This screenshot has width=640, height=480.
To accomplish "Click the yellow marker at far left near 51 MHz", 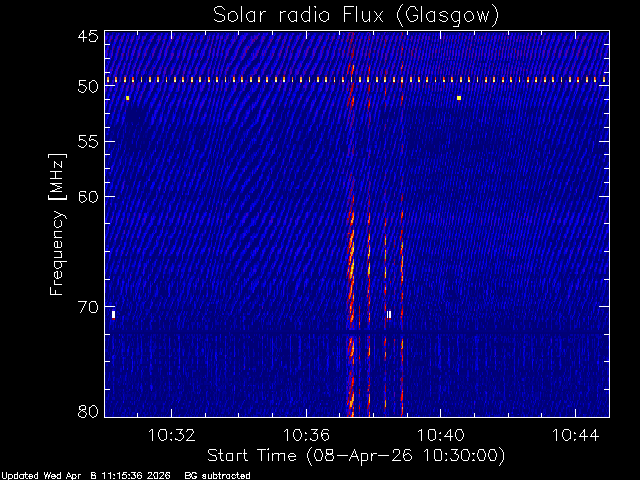I will pos(127,98).
